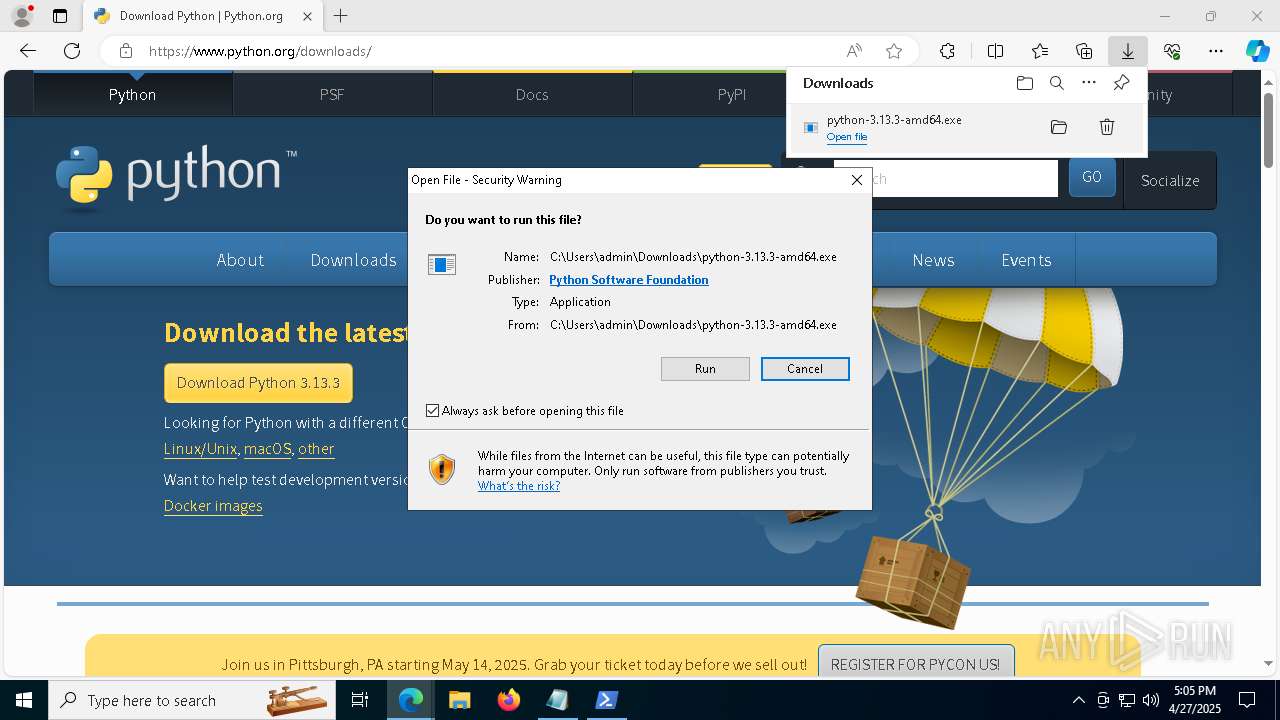Click the Open file link

pyautogui.click(x=847, y=137)
